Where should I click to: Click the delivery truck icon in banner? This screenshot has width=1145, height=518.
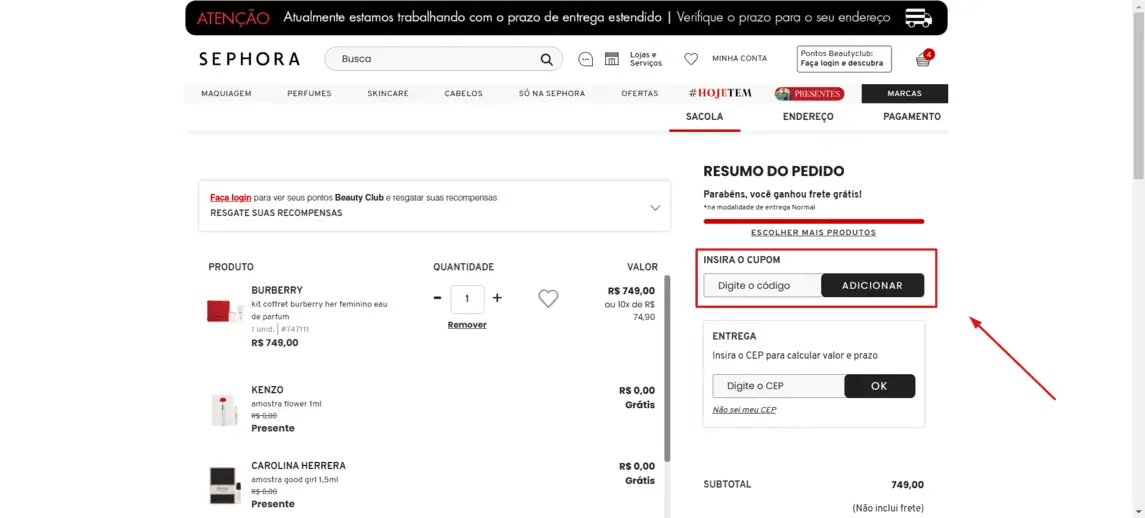point(919,18)
